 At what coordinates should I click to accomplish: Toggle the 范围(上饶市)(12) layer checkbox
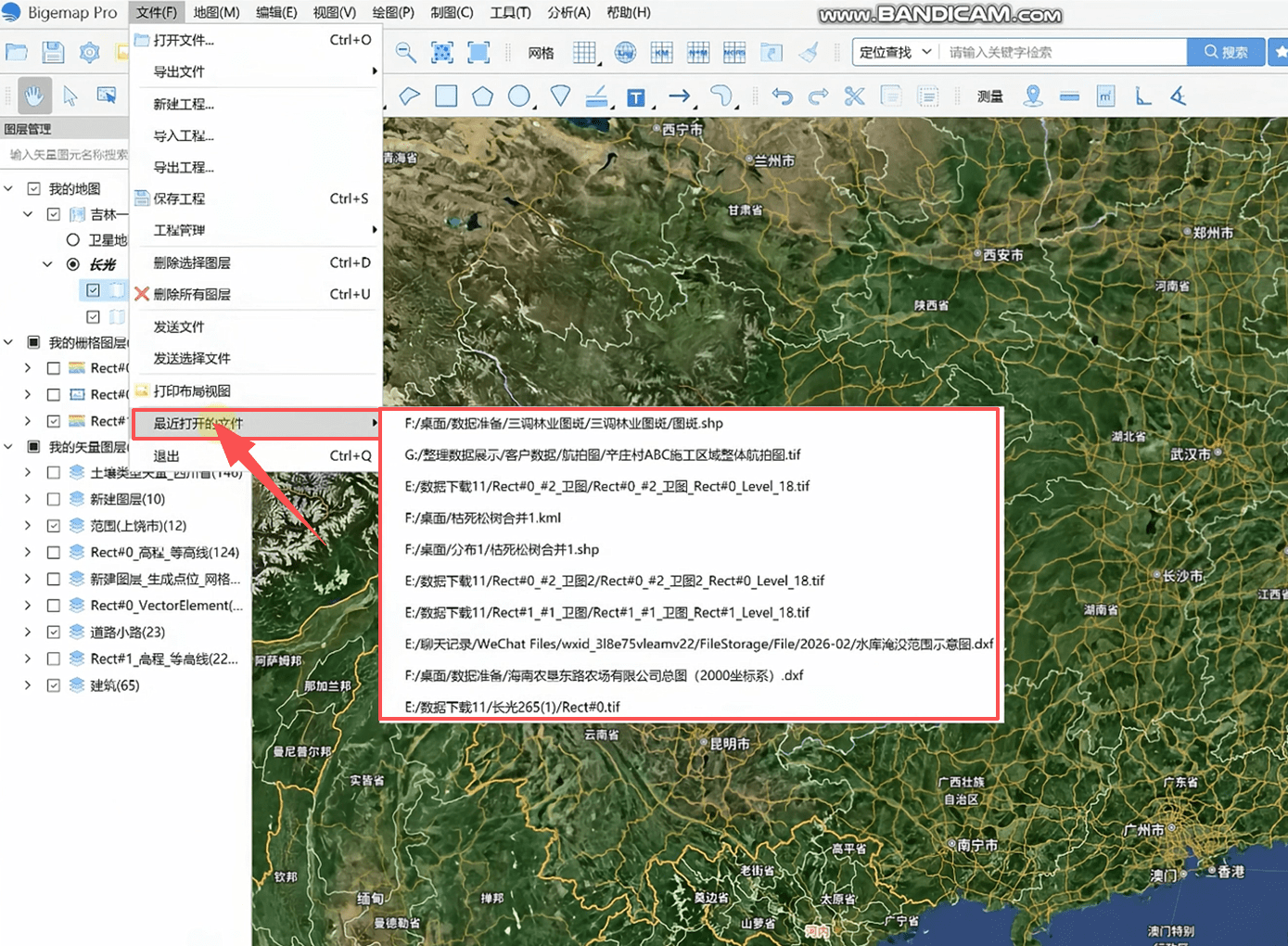(54, 526)
